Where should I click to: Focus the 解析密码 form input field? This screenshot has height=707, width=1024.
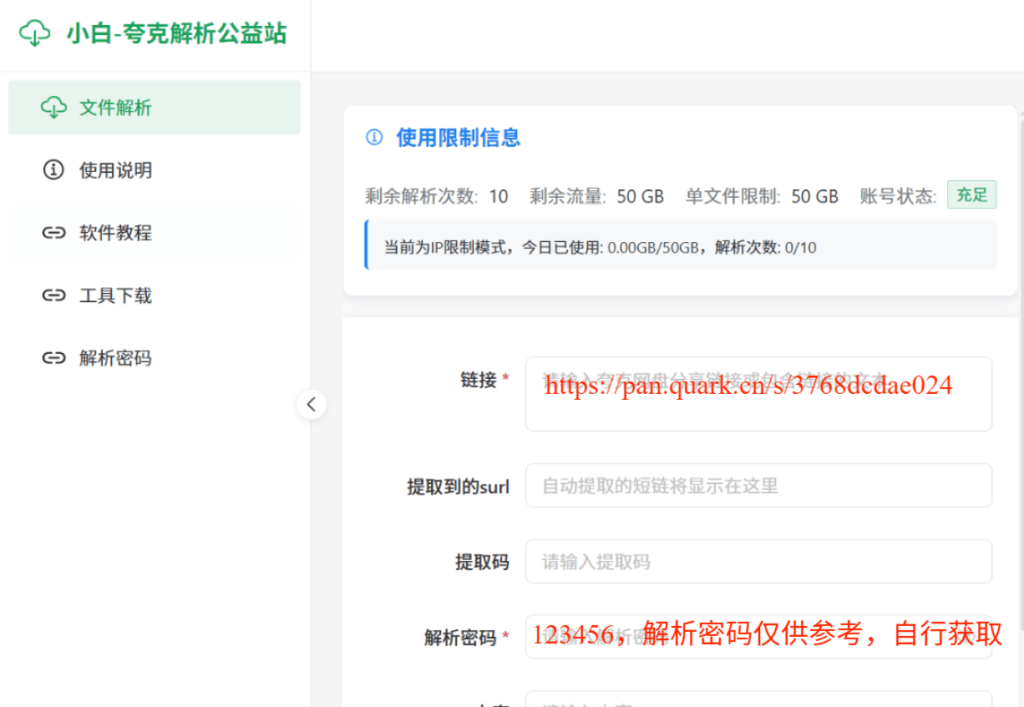click(x=759, y=636)
